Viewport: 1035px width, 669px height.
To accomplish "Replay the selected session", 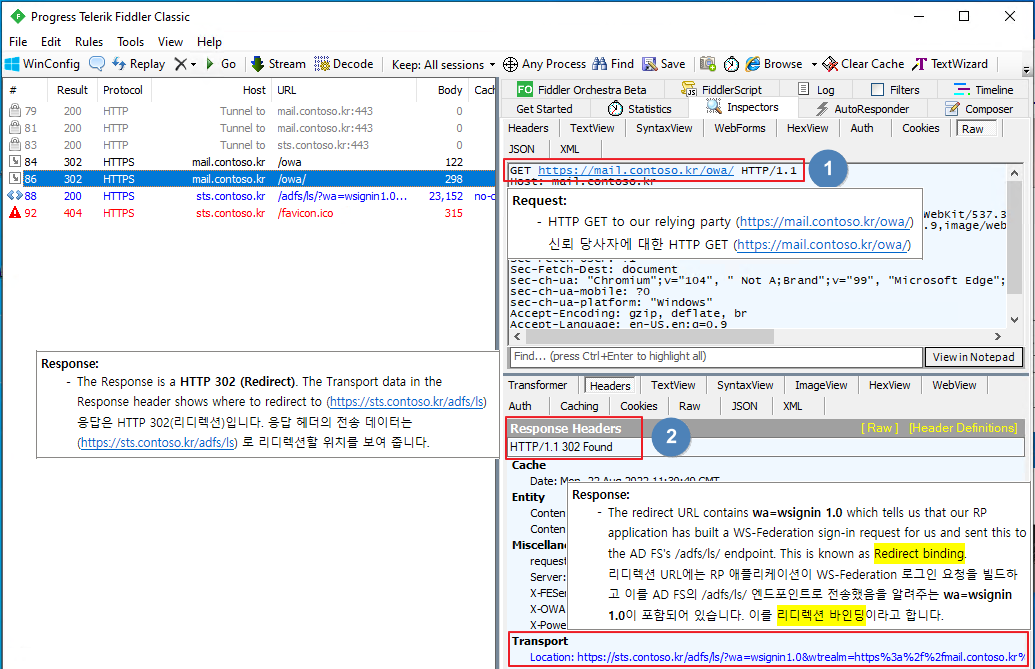I will click(139, 64).
